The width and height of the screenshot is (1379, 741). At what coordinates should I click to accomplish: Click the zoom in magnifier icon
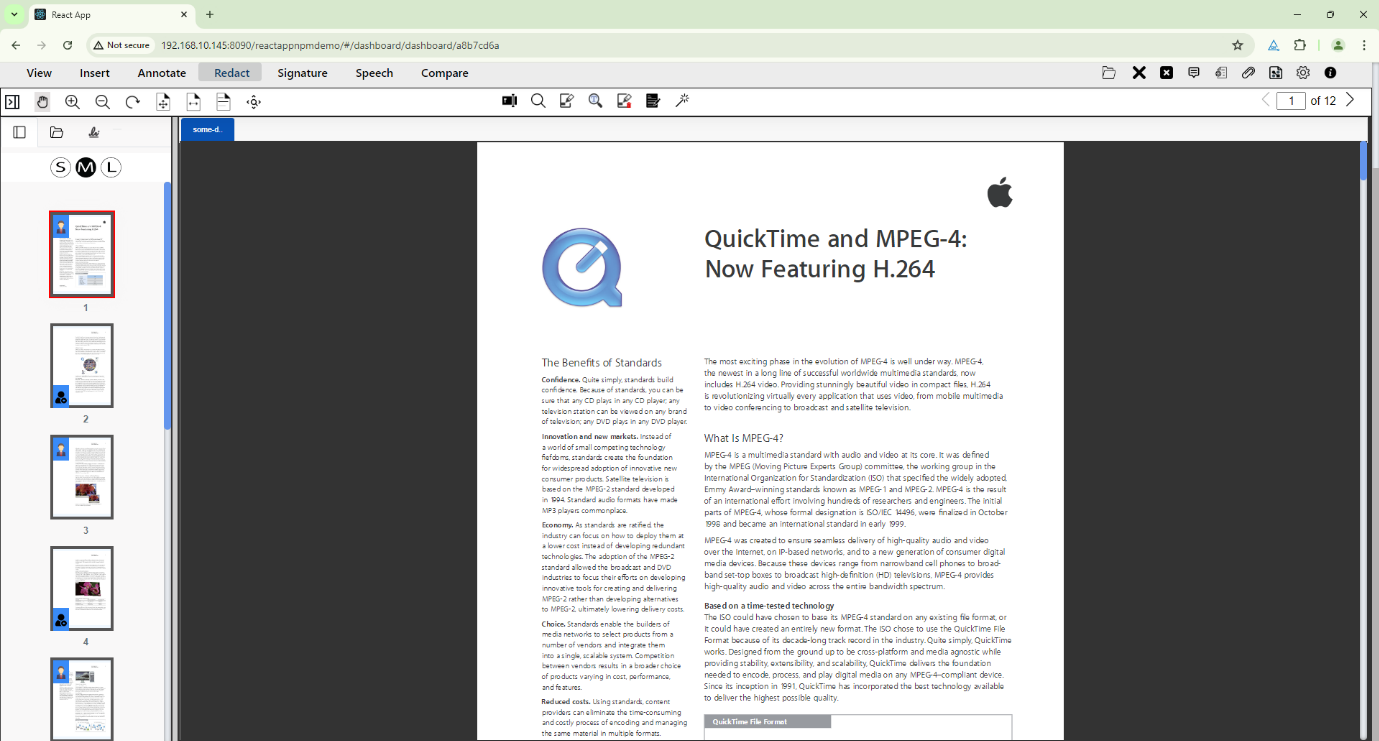(72, 101)
